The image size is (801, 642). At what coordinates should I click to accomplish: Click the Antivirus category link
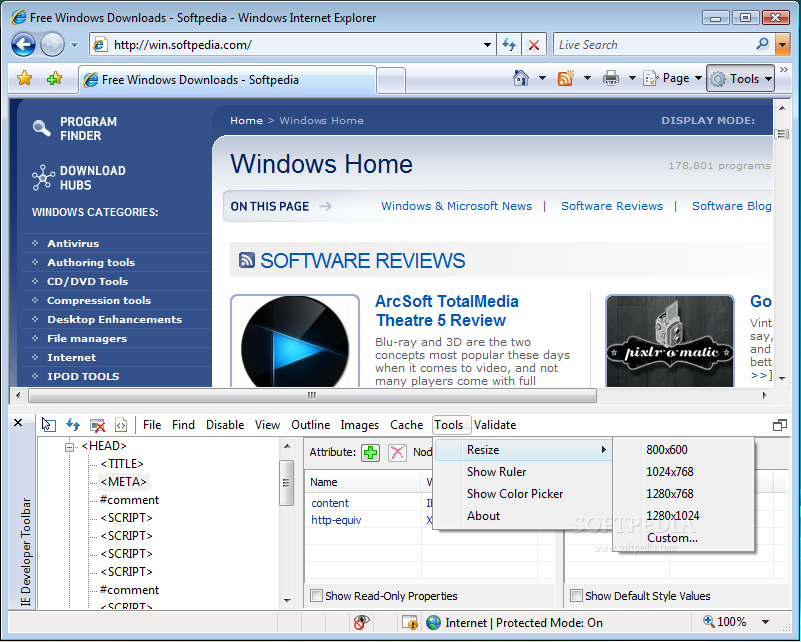point(73,243)
